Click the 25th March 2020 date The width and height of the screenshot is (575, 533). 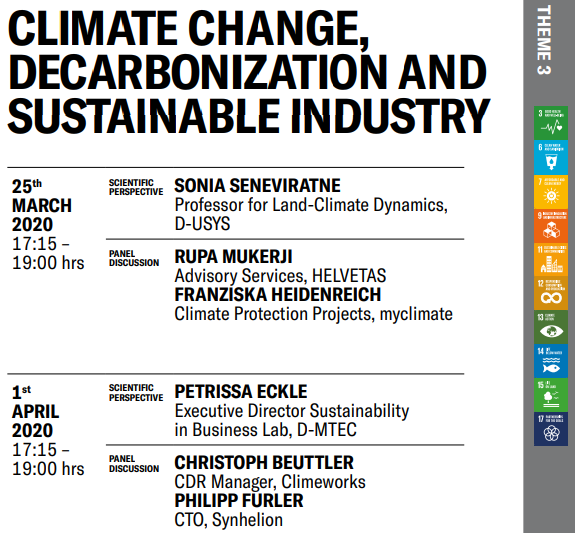click(41, 205)
